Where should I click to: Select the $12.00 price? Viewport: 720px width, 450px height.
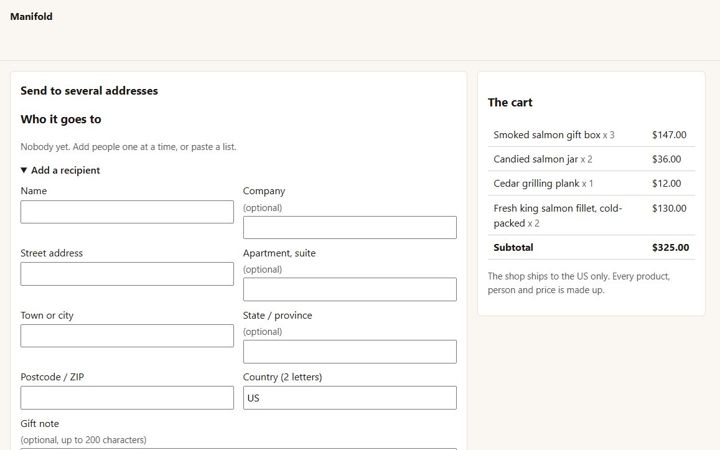click(666, 184)
